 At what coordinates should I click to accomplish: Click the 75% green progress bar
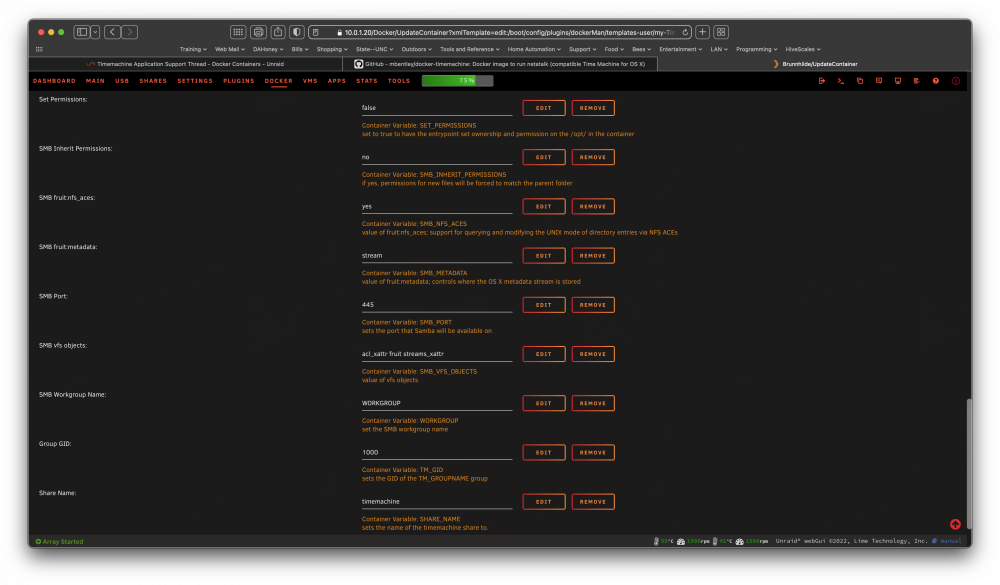pos(457,80)
